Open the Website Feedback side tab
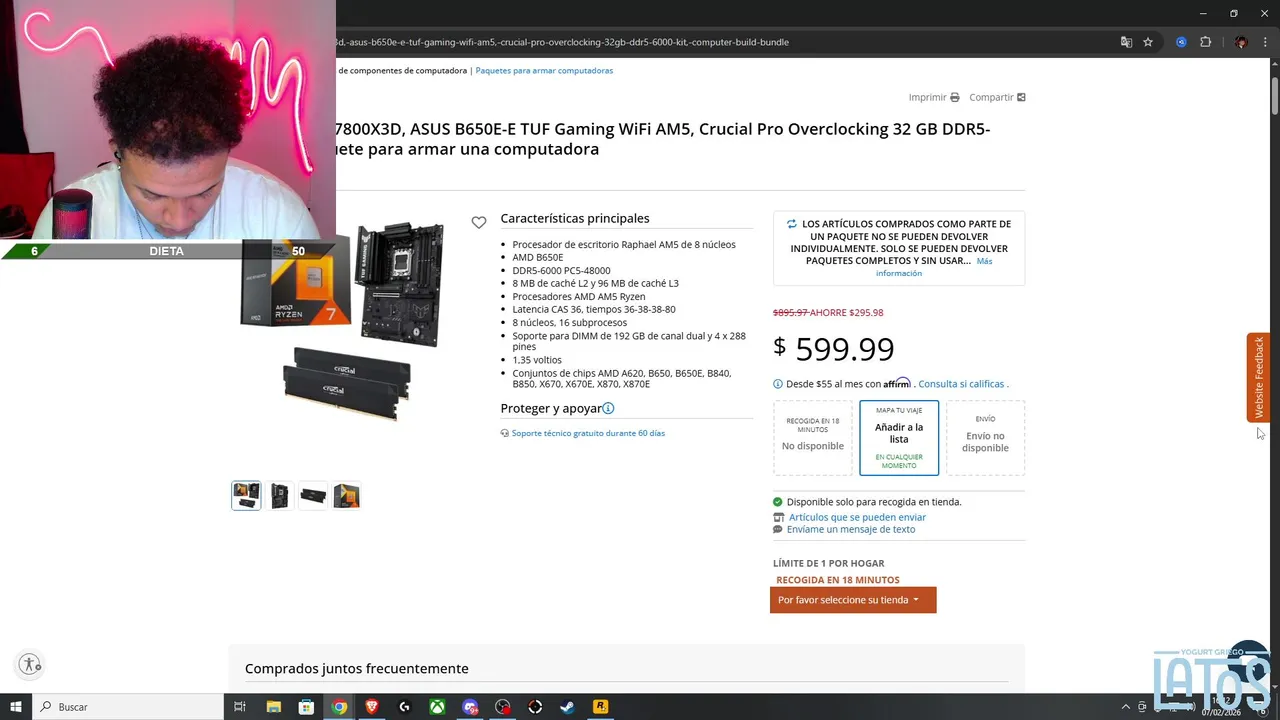Screen dimensions: 1280x720 (x=1259, y=377)
